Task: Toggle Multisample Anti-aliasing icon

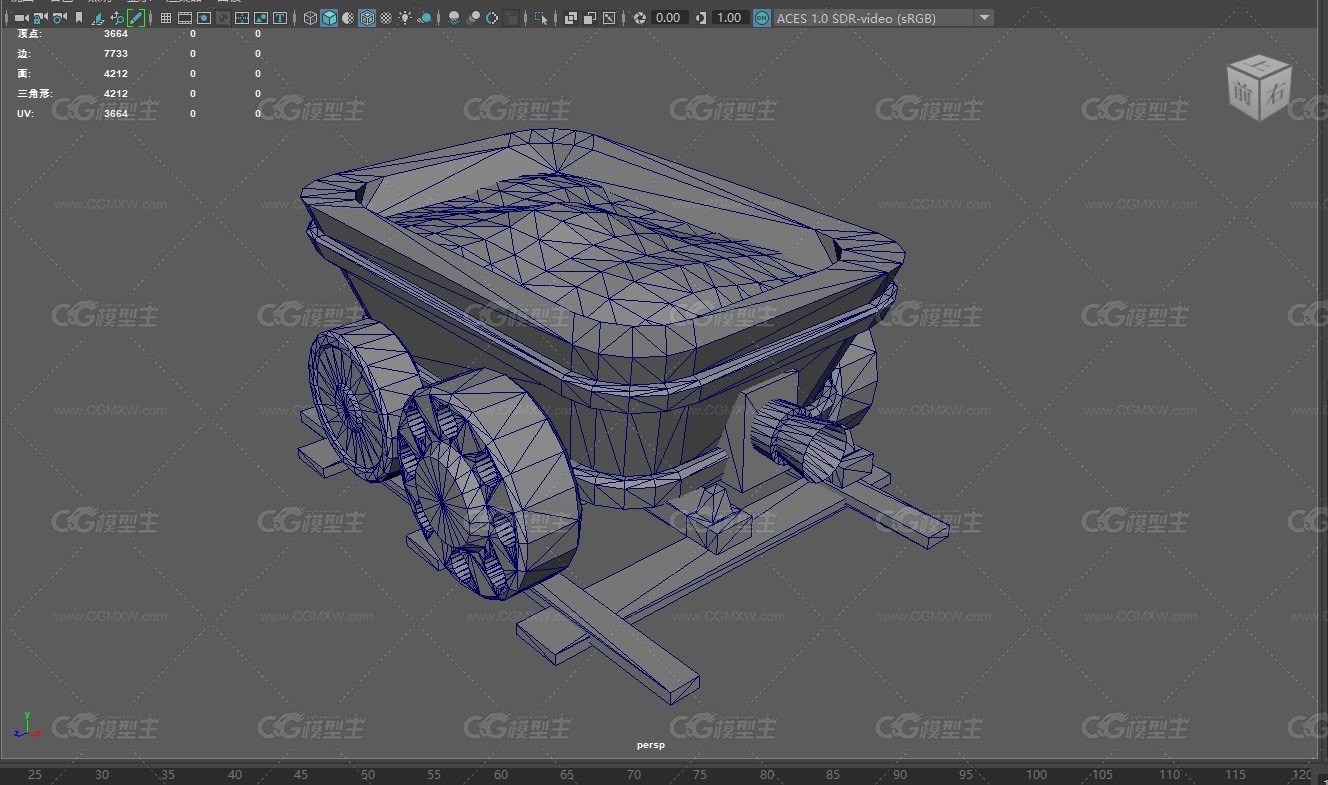Action: point(492,18)
